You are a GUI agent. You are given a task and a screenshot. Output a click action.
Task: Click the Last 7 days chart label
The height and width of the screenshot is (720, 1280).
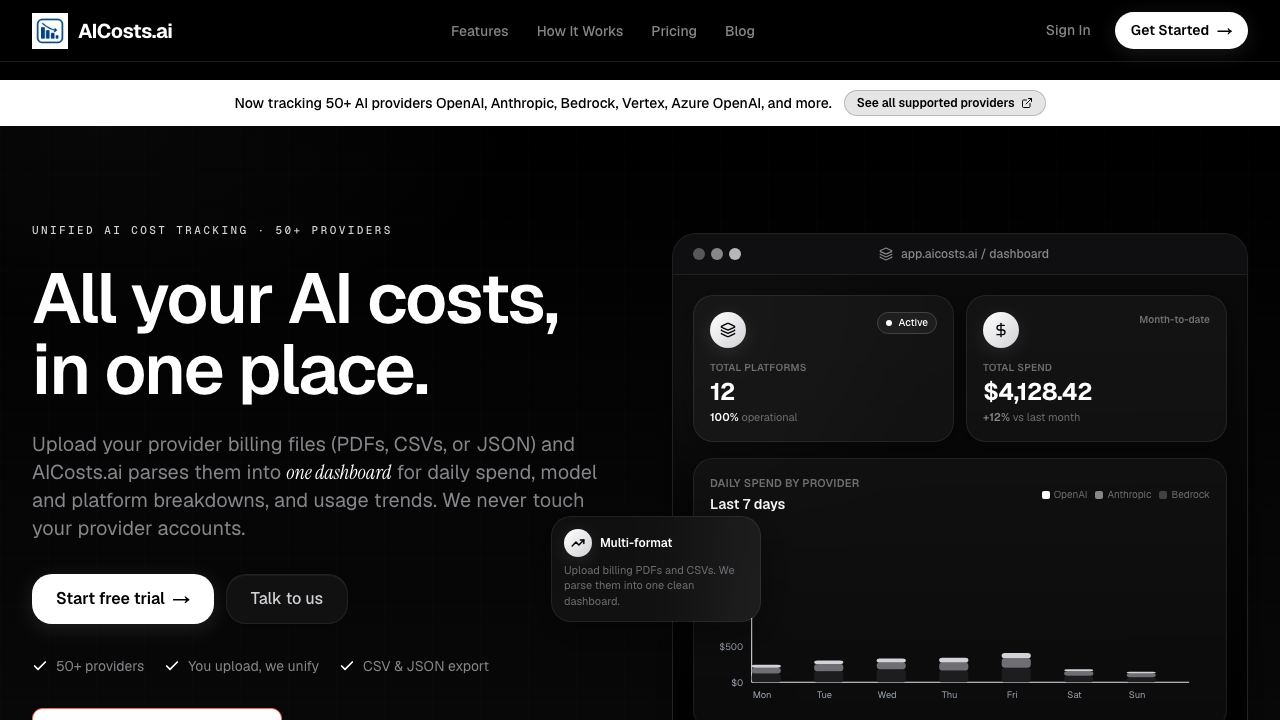click(748, 504)
